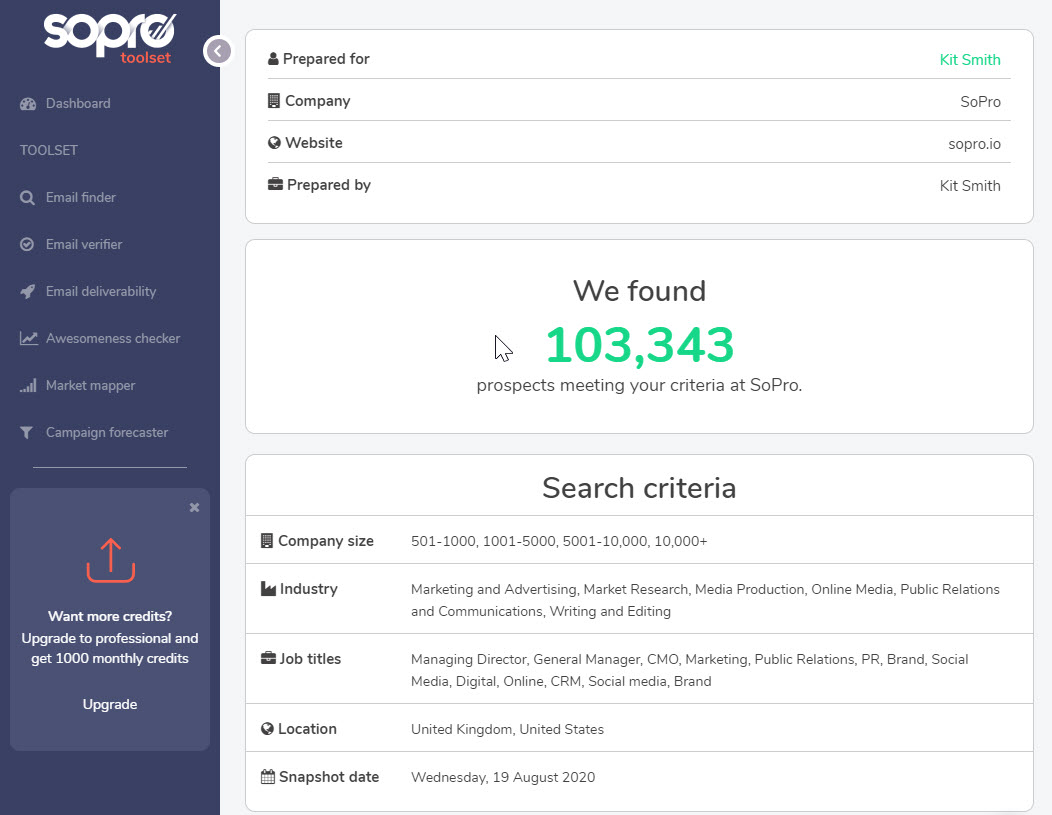The width and height of the screenshot is (1052, 815).
Task: Click the Upgrade button
Action: pyautogui.click(x=110, y=704)
